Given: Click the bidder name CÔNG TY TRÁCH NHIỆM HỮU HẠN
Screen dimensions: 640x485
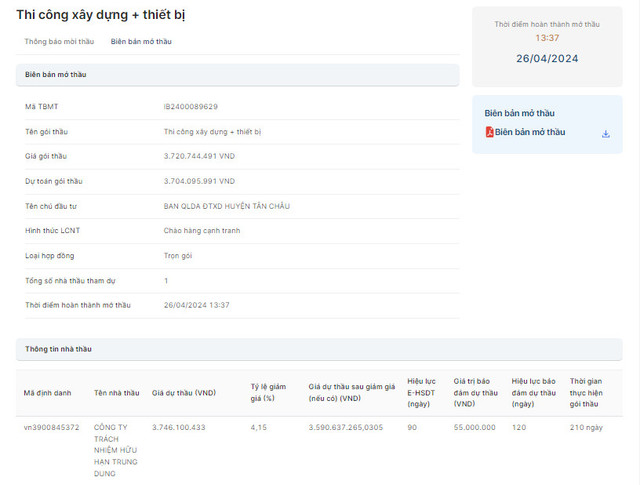Looking at the screenshot, I should click(x=115, y=450).
